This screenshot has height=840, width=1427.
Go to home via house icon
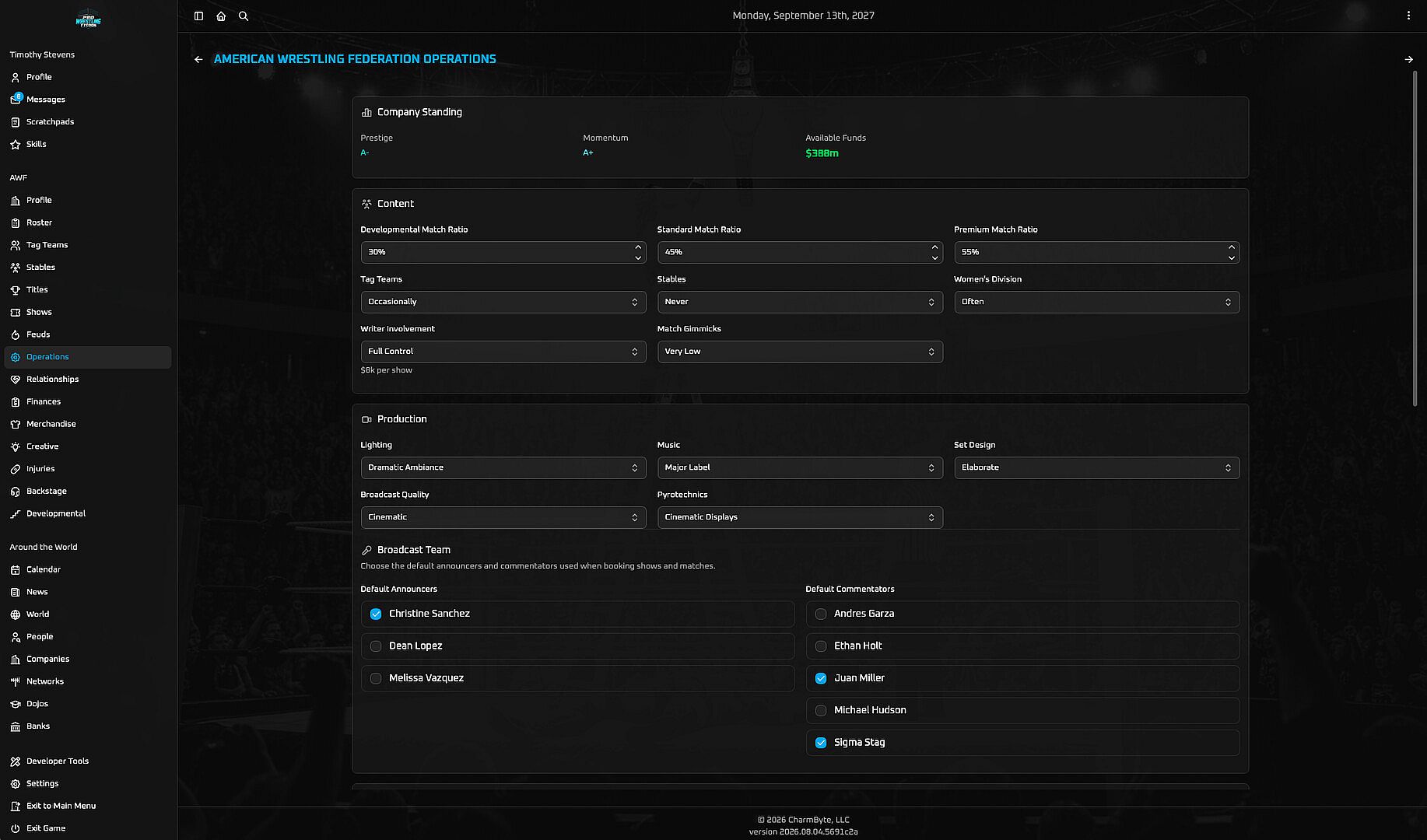tap(221, 16)
